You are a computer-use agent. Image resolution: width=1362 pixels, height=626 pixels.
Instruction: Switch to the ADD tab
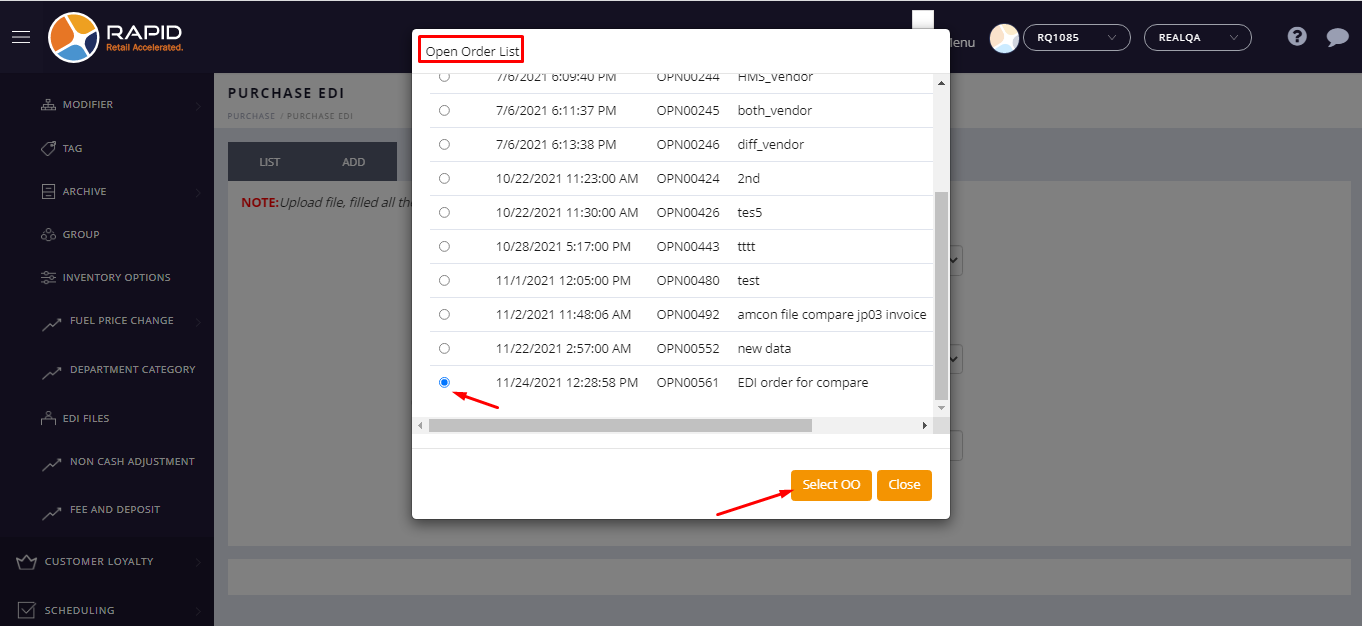point(354,162)
